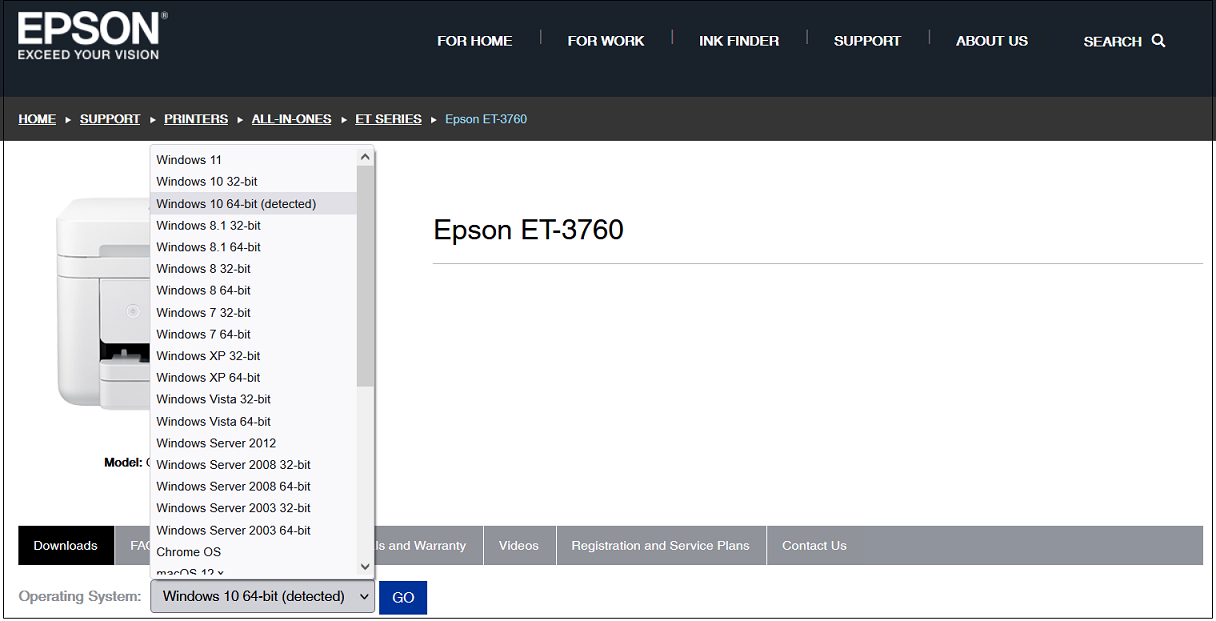Choose Windows Vista 32-bit in list

[x=254, y=400]
